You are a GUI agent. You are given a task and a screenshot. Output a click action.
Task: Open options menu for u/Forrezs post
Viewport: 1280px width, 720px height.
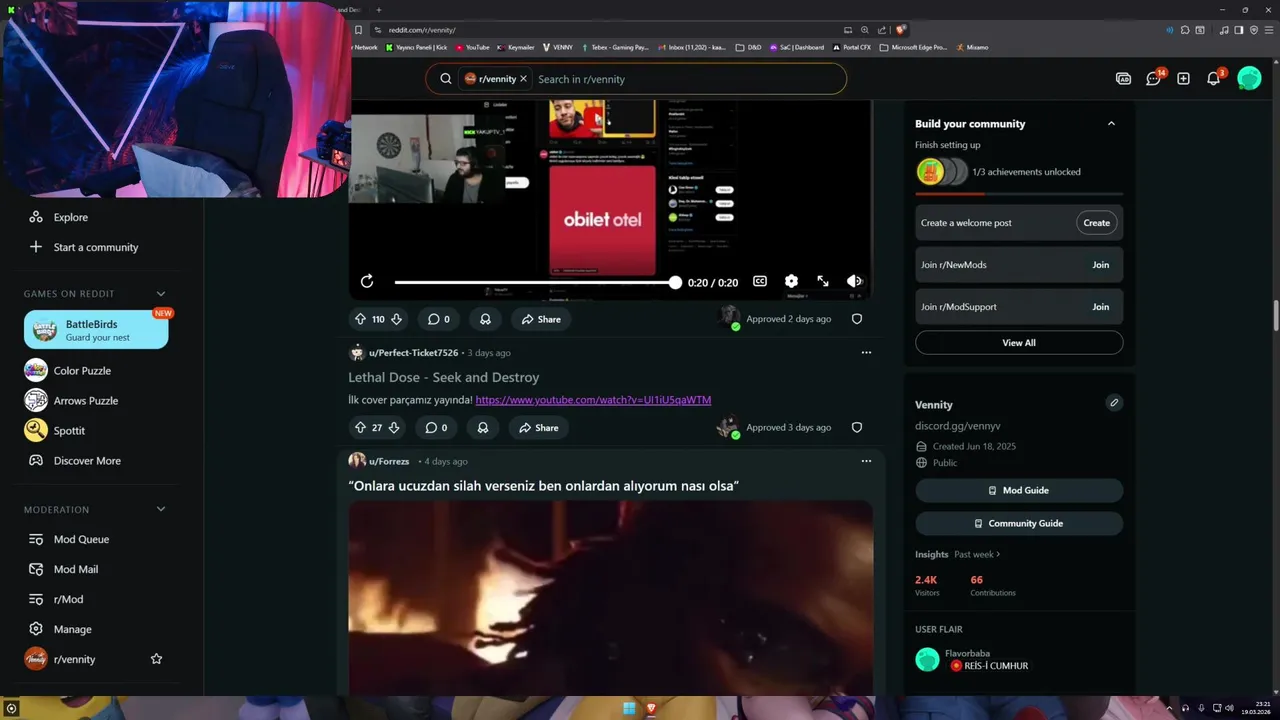coord(866,461)
